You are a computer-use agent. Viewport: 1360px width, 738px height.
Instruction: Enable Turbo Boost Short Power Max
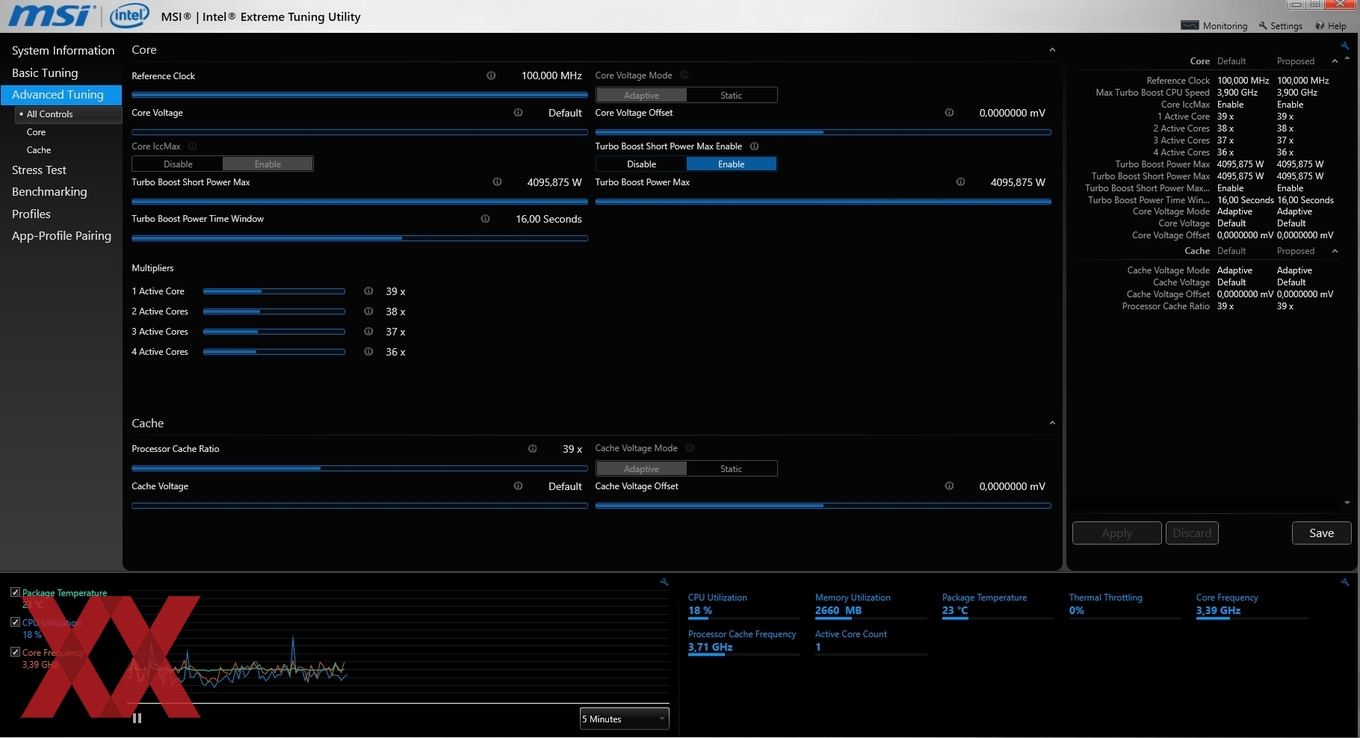pos(732,164)
